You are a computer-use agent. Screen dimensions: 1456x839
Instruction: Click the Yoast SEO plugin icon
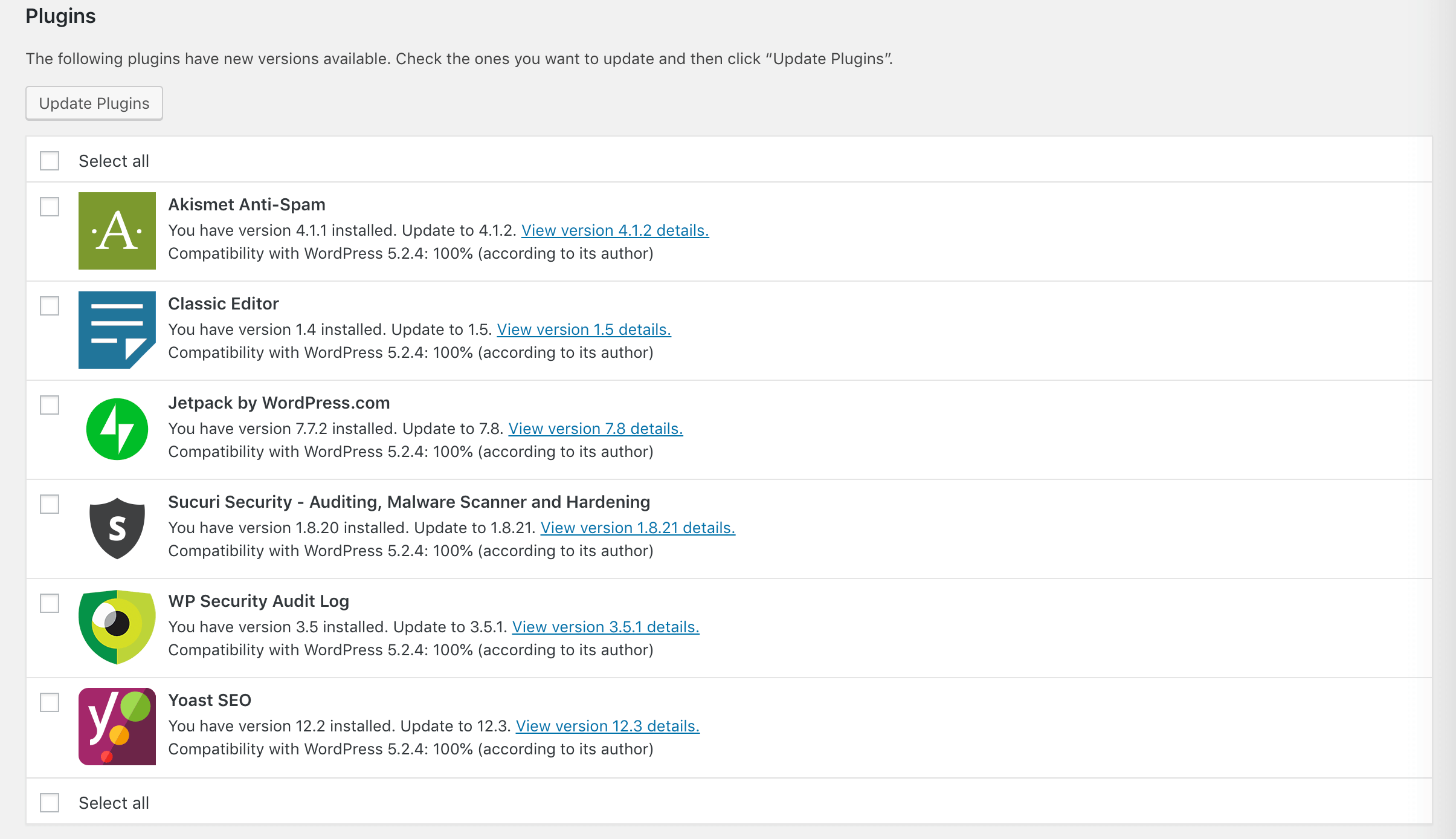coord(117,727)
